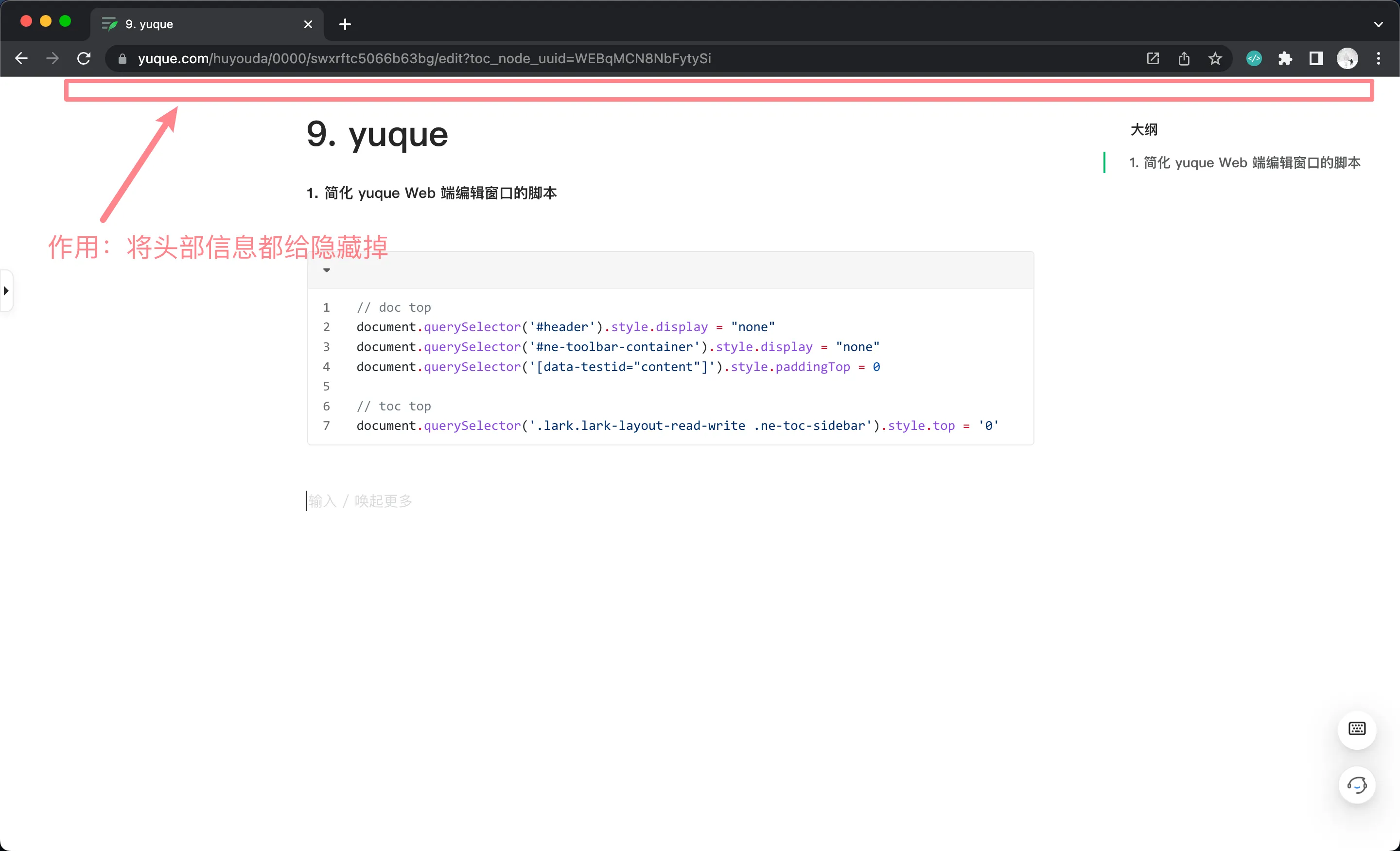1400x851 pixels.
Task: Open the tab search chevron dropdown
Action: pyautogui.click(x=1378, y=24)
